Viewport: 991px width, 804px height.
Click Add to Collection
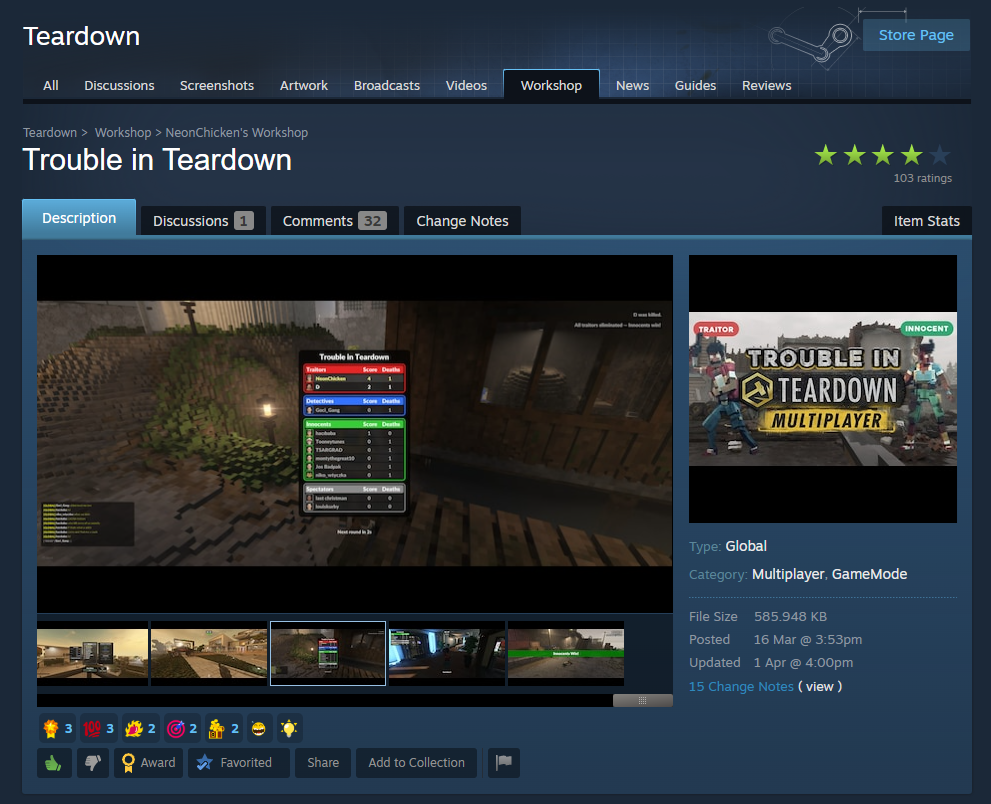tap(416, 763)
